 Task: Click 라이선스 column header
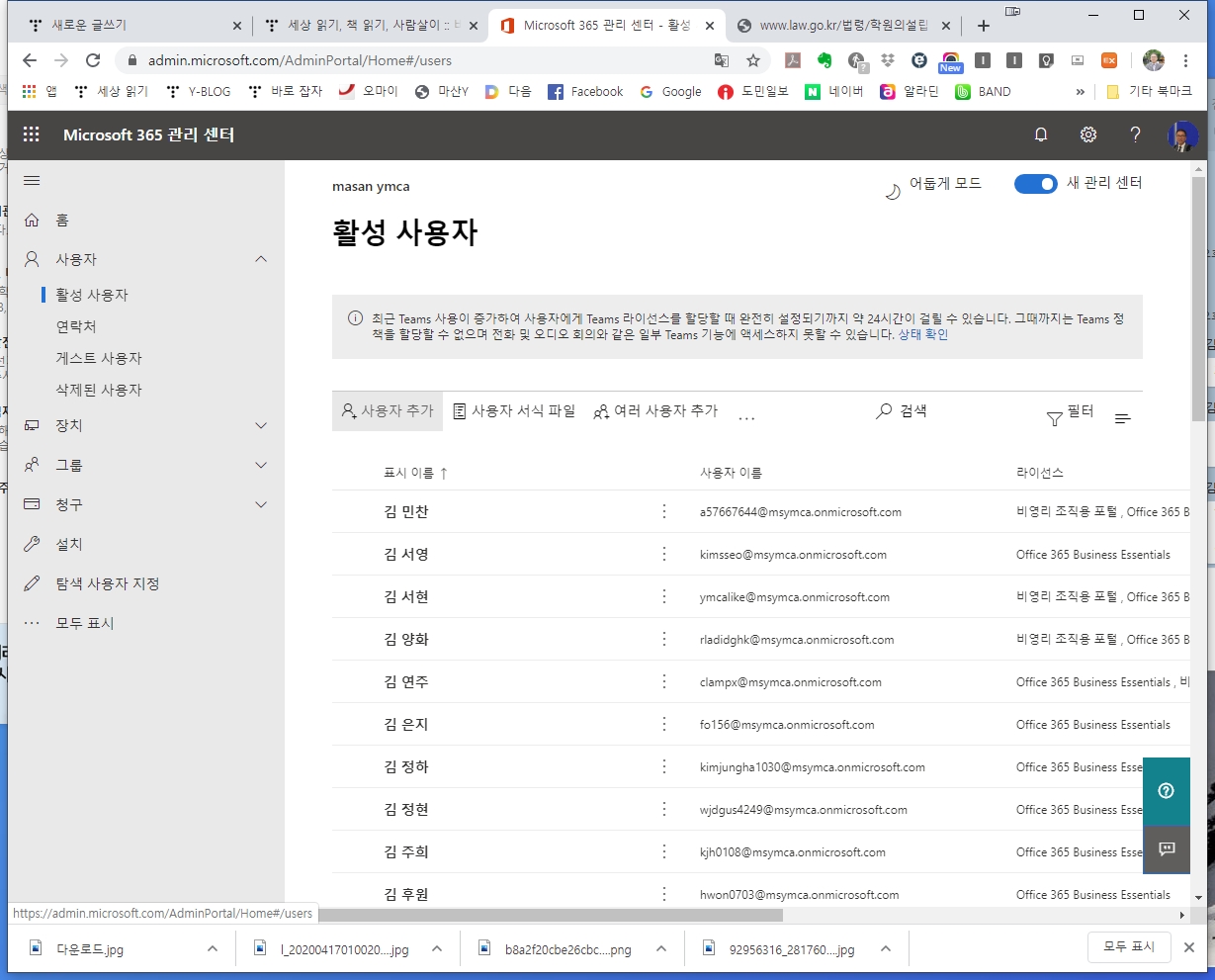[x=1040, y=473]
